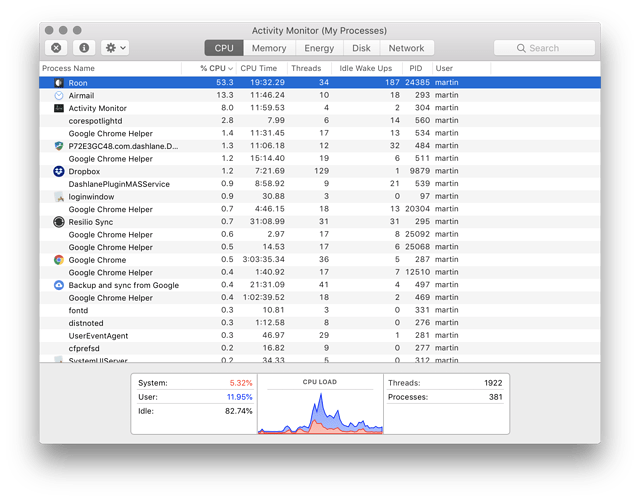
Task: Select the Airmail process row
Action: (x=320, y=96)
